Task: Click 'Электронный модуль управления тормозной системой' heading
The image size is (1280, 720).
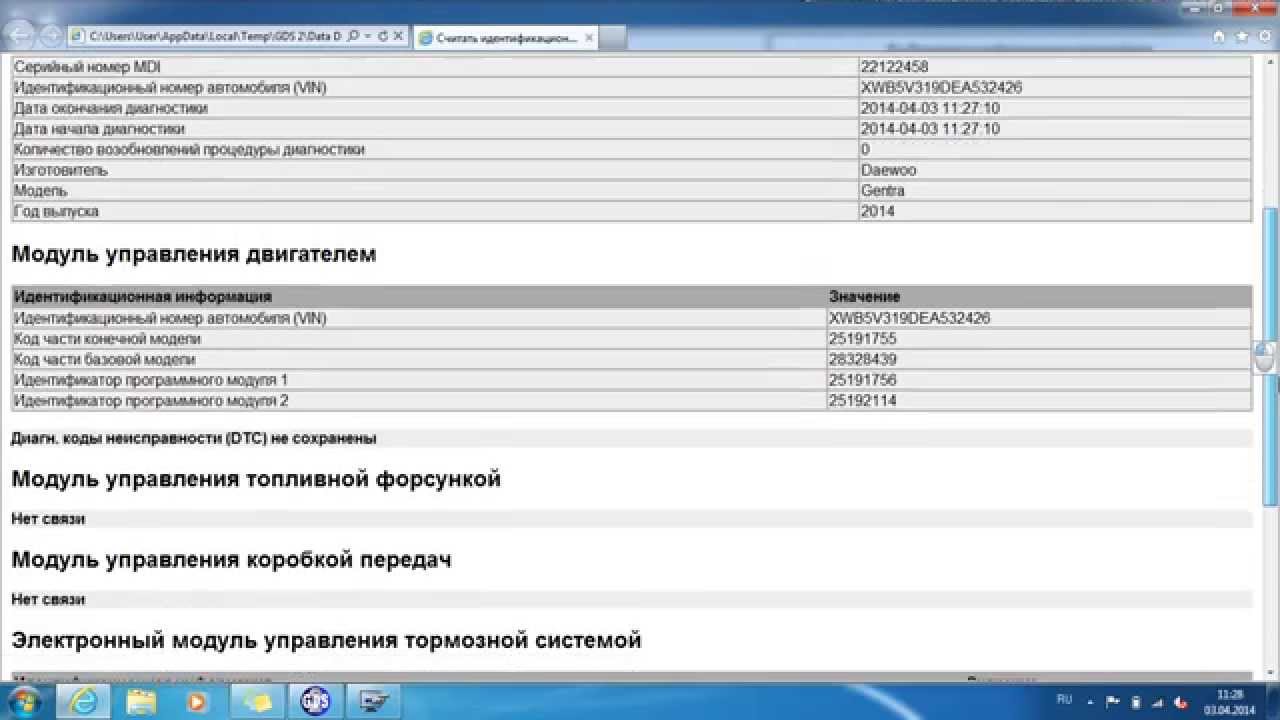Action: click(x=327, y=639)
